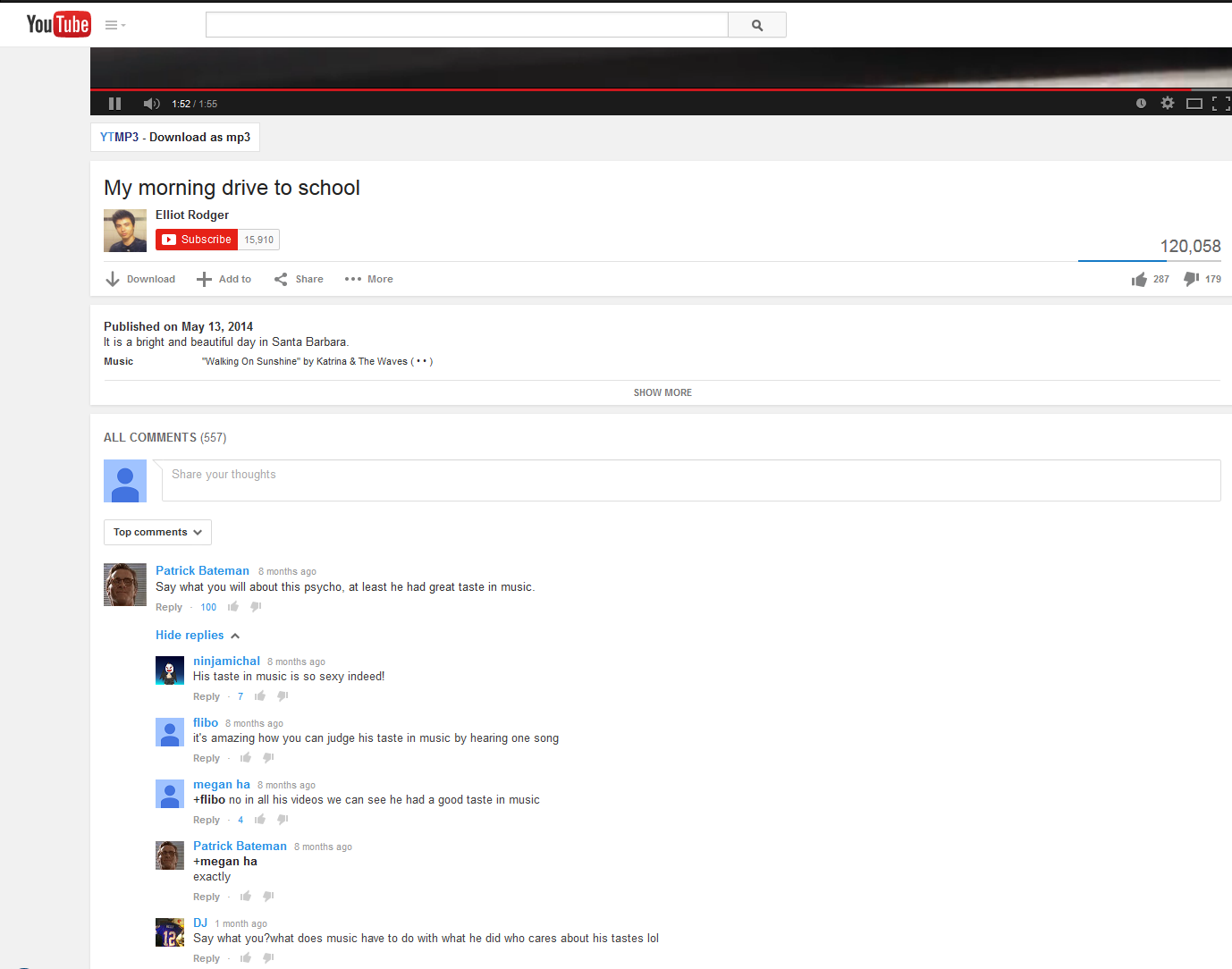Open the More actions menu
The width and height of the screenshot is (1232, 969).
[368, 279]
